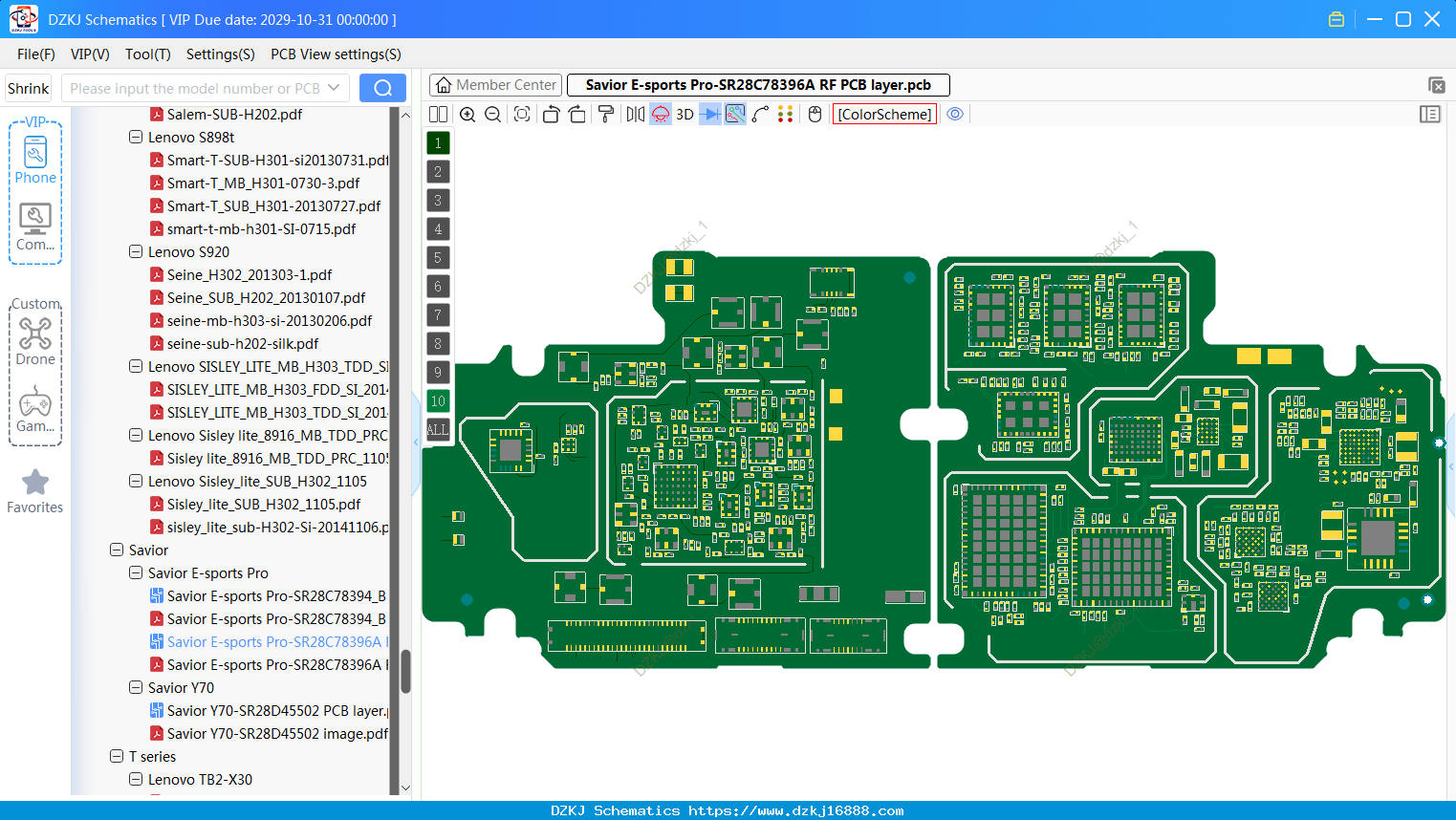Click the model number search input

[x=194, y=88]
